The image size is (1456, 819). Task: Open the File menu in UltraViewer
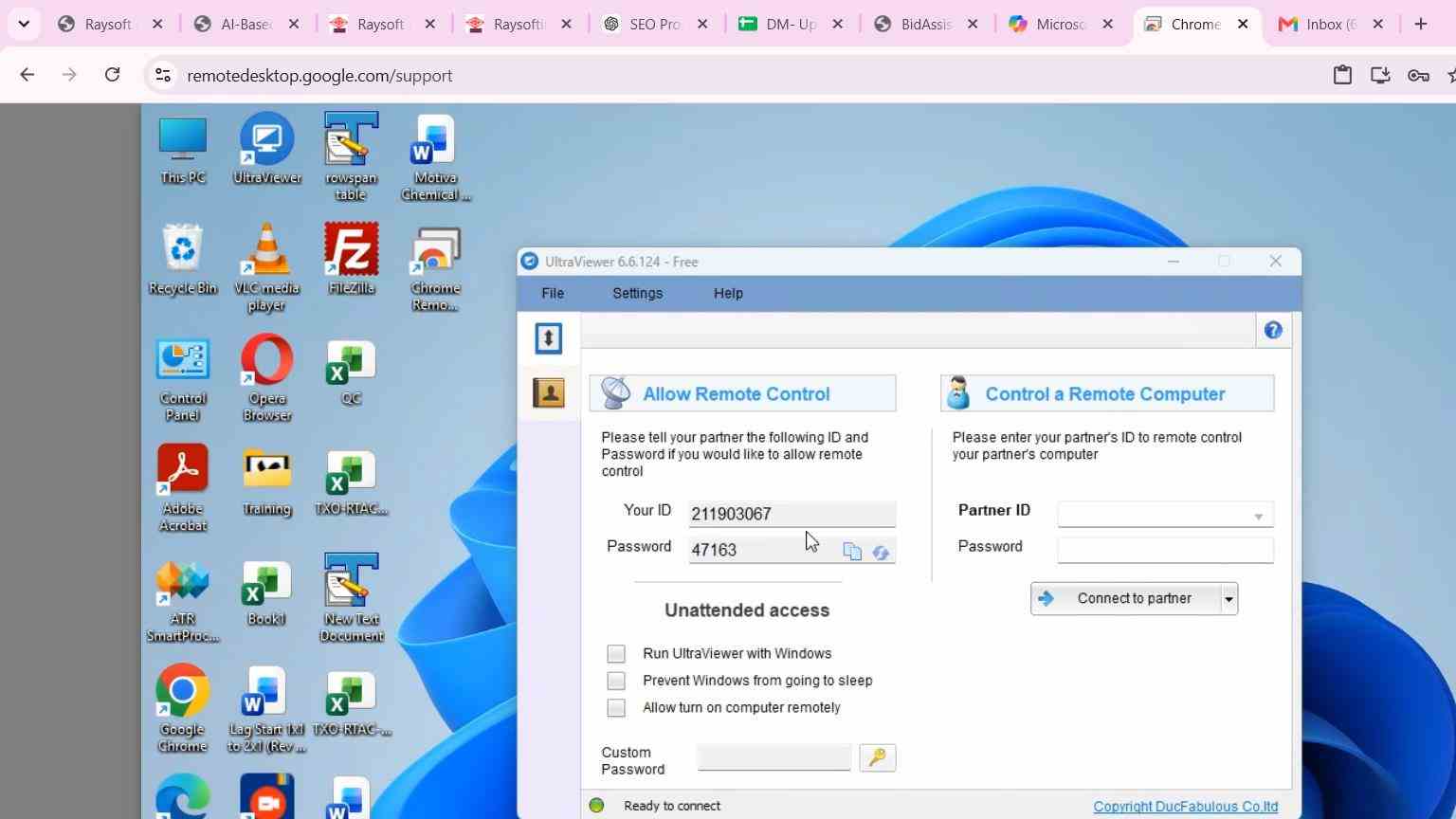click(x=553, y=293)
